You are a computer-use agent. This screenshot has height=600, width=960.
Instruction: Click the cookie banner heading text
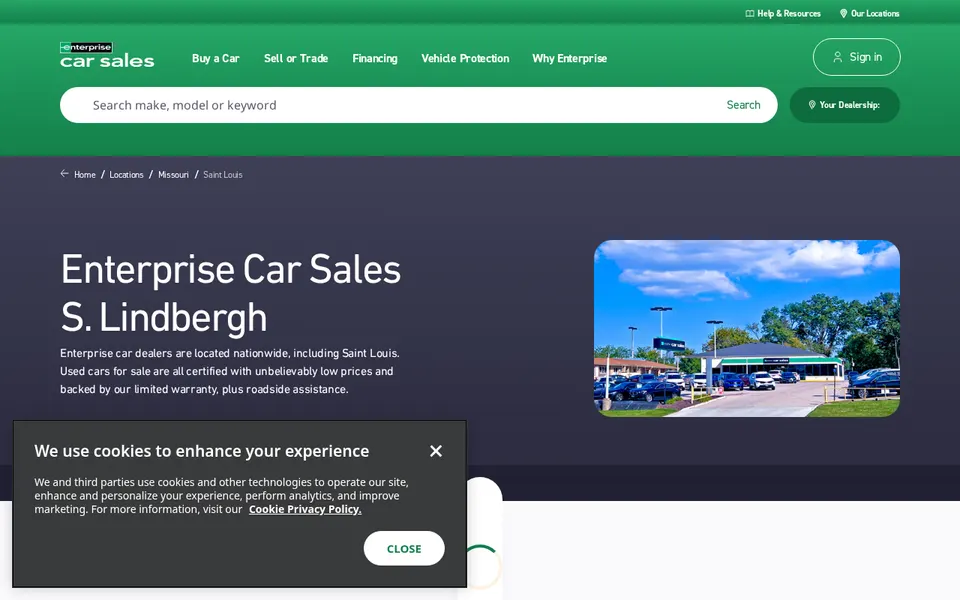point(201,451)
